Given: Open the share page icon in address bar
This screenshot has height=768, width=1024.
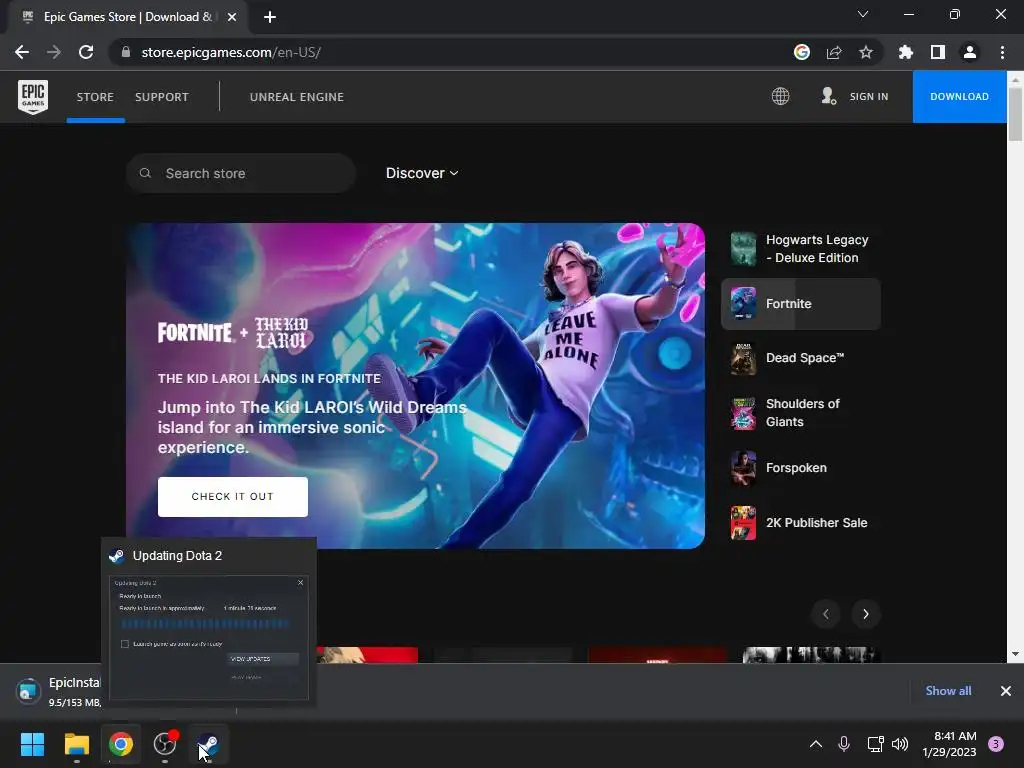Looking at the screenshot, I should click(834, 52).
